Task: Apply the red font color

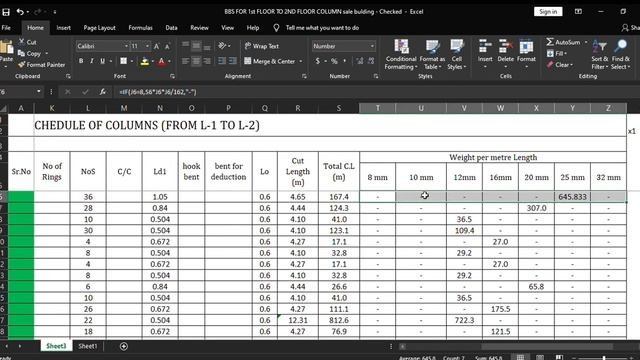Action: [x=162, y=62]
